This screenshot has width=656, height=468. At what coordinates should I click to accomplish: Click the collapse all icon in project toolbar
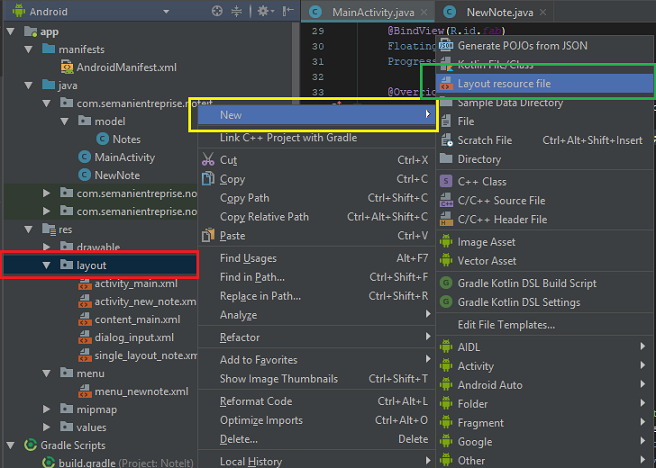click(236, 11)
